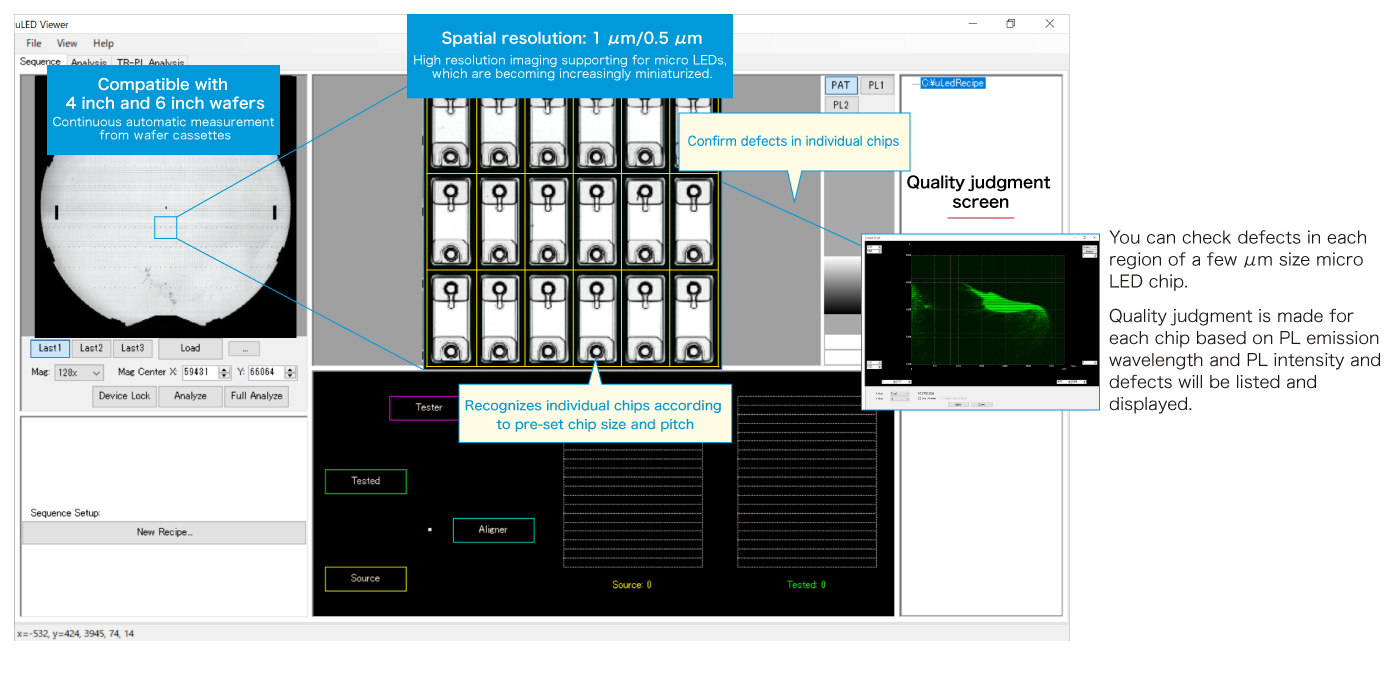Select the PAT image mode

(x=840, y=85)
